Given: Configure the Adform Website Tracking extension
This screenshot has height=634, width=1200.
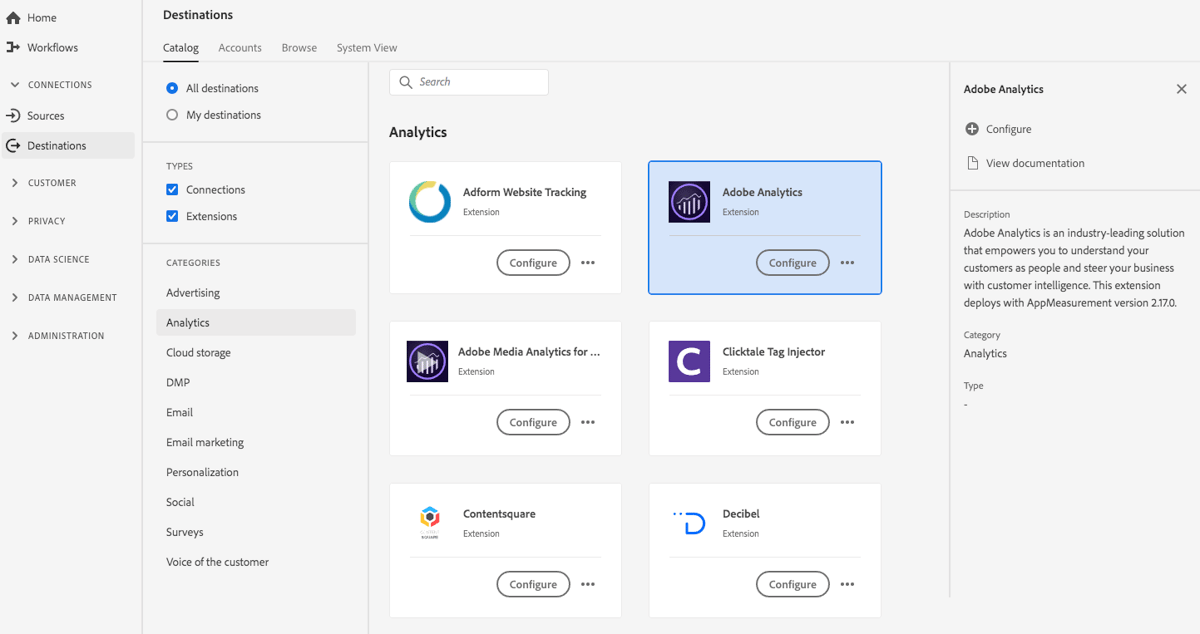Looking at the screenshot, I should [533, 262].
